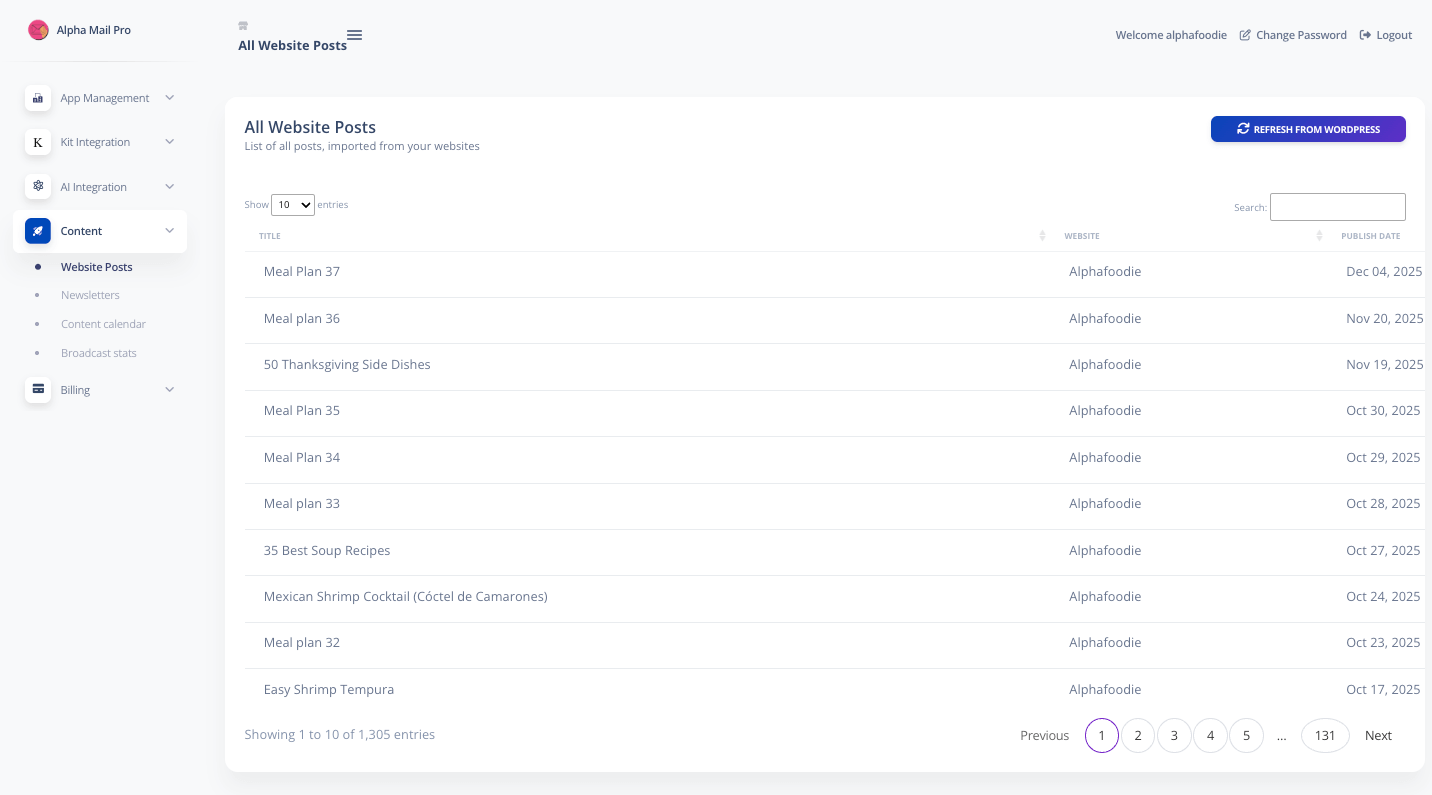Toggle sorting on Publish Date column
The width and height of the screenshot is (1432, 795).
point(1371,235)
